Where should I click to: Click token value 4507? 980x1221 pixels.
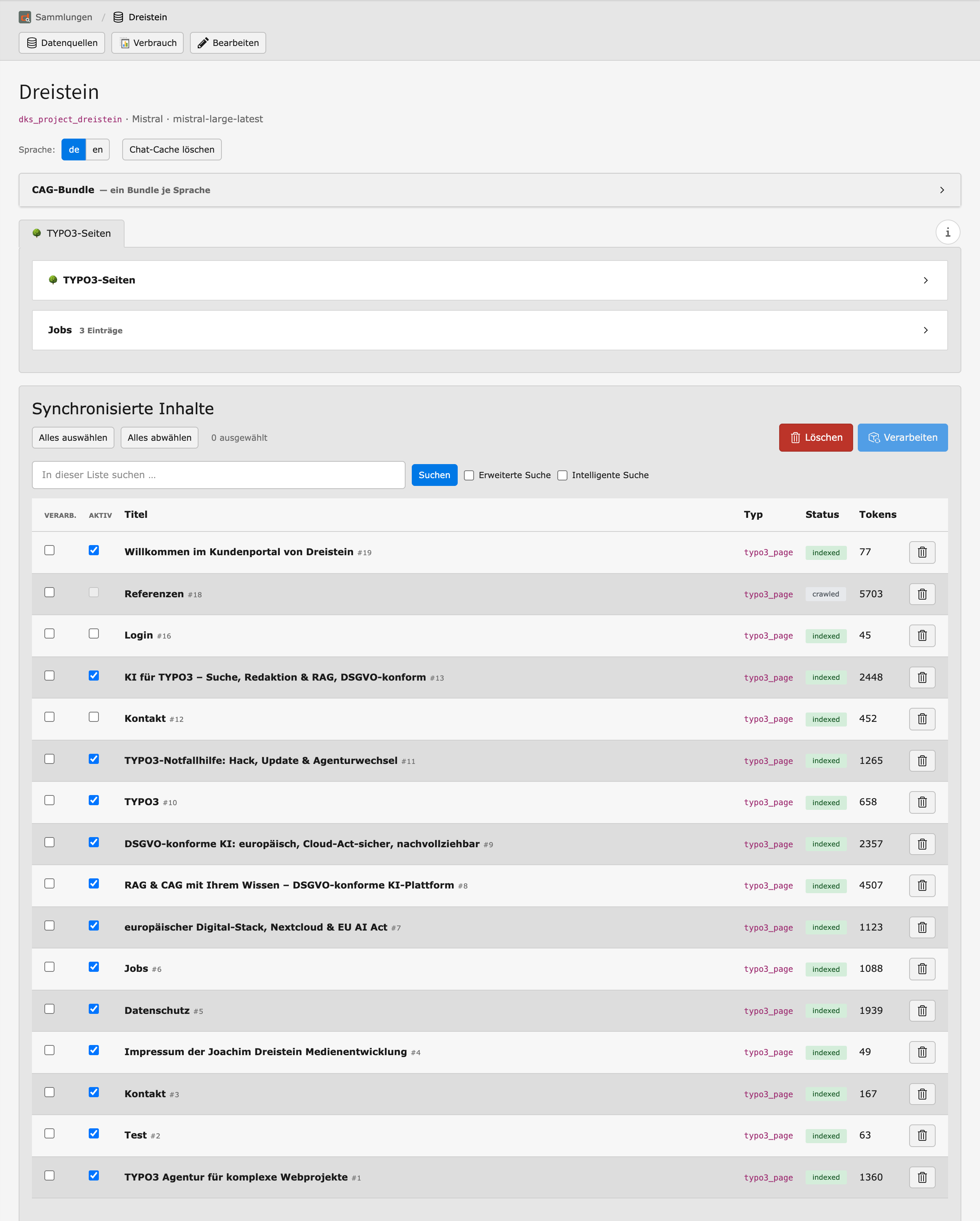click(x=871, y=885)
